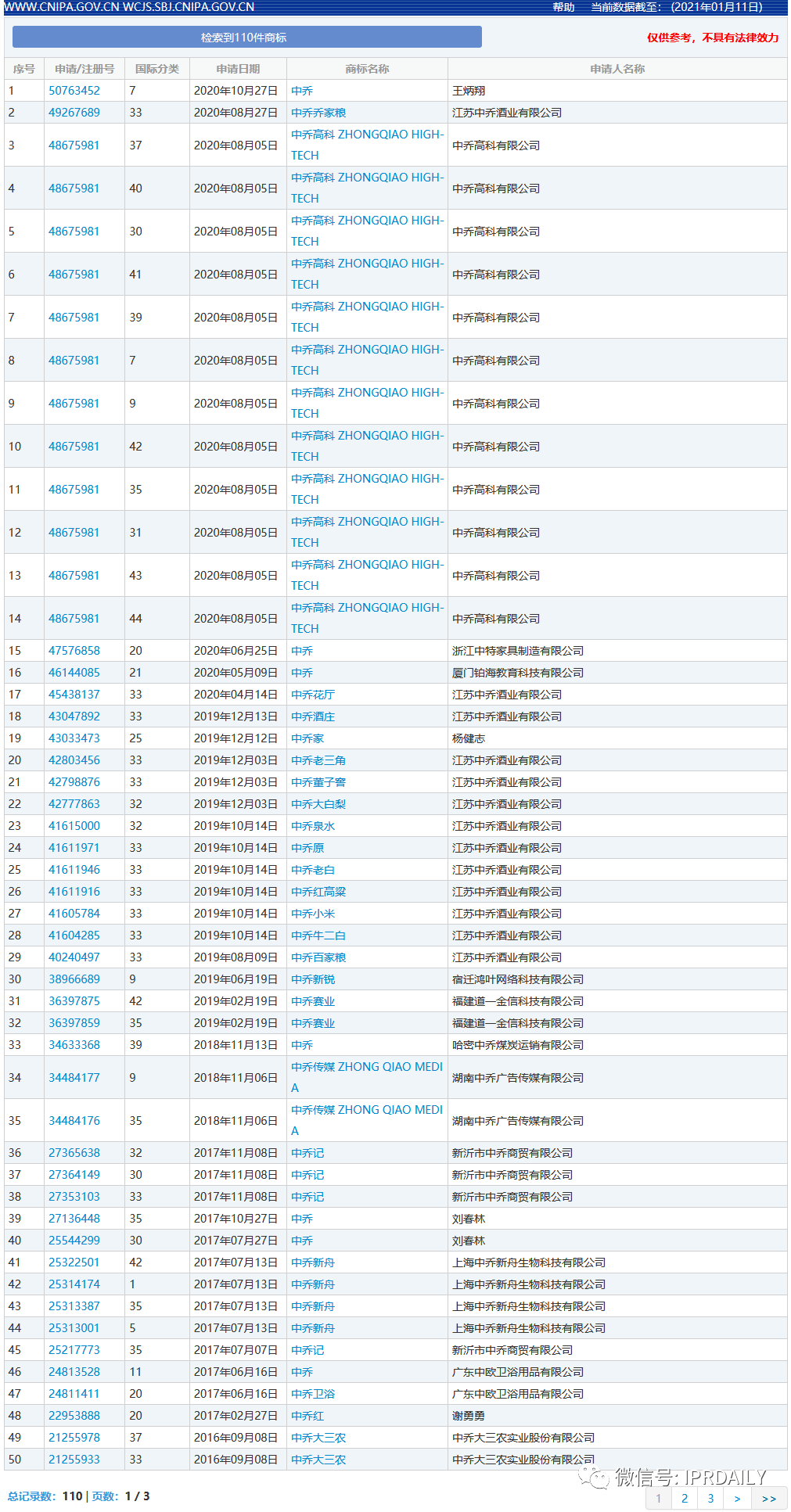
Task: Jump to last page with >> button
Action: coord(769,1498)
